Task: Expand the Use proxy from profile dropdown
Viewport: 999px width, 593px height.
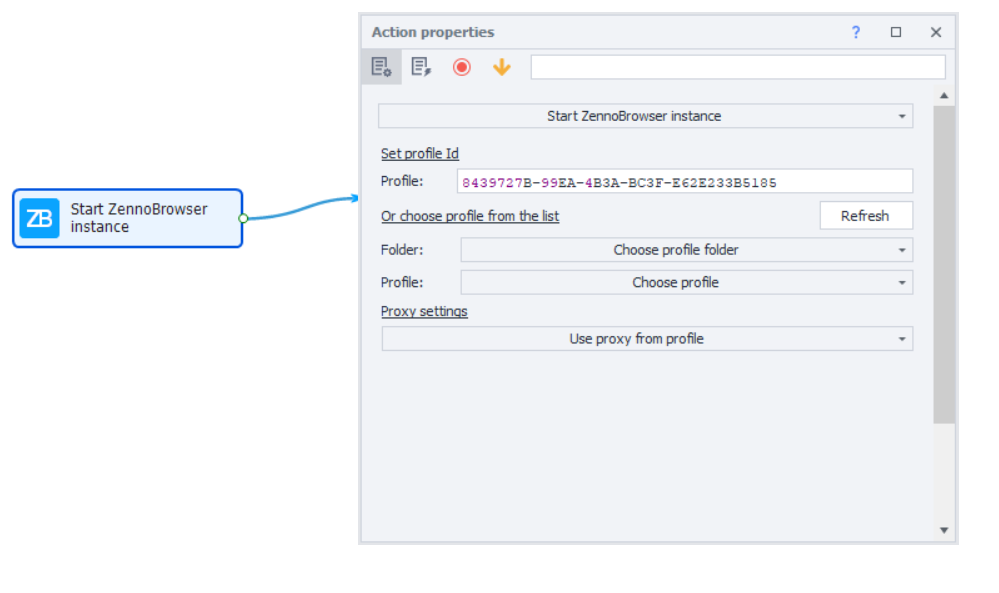Action: click(x=647, y=339)
